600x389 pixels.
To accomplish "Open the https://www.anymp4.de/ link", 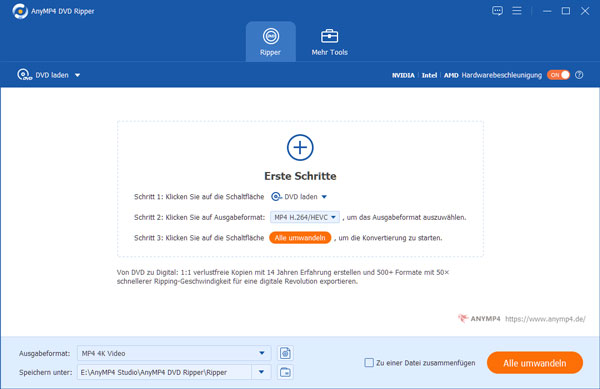I will tap(545, 319).
